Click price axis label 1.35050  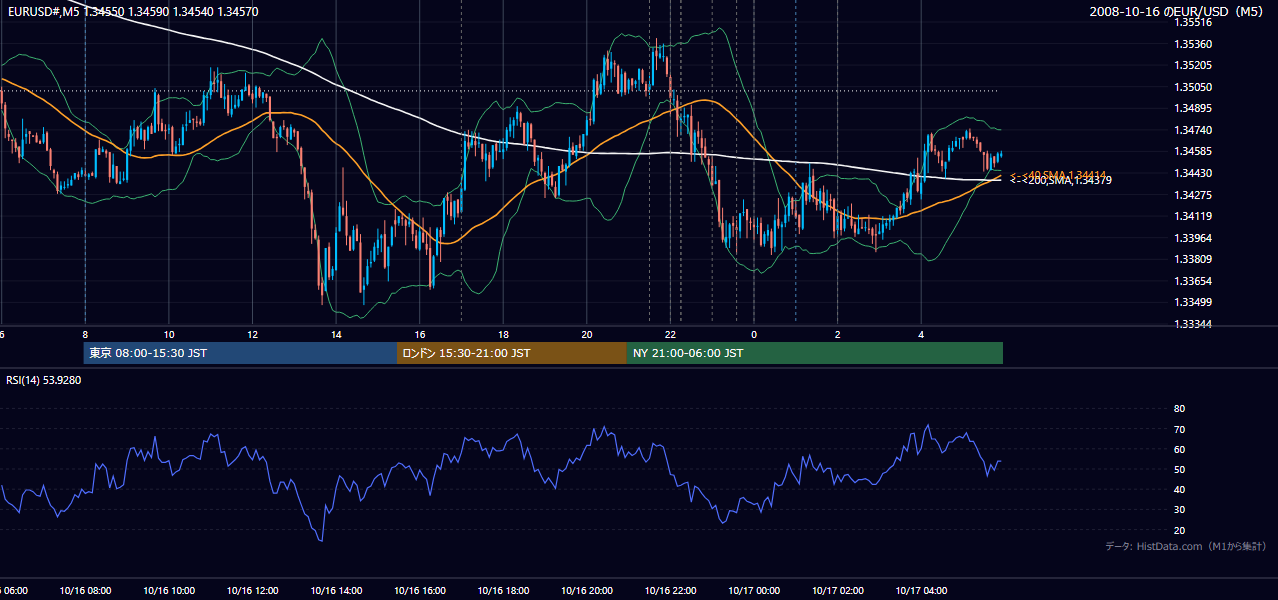tap(1192, 87)
